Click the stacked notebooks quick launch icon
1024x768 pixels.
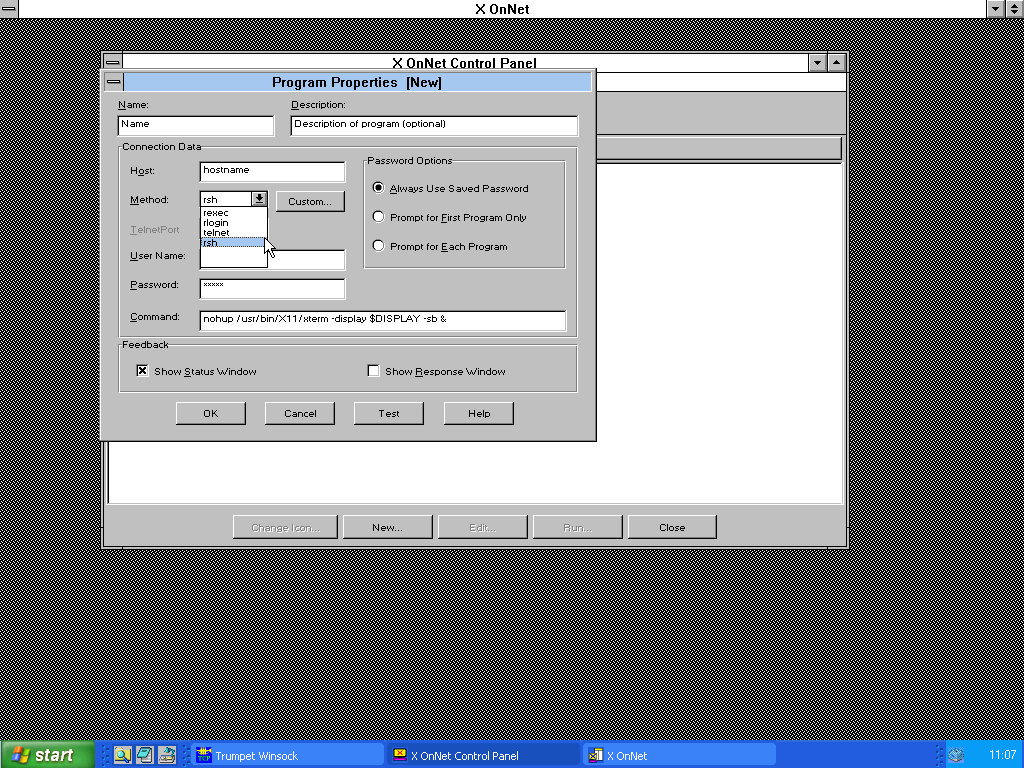pyautogui.click(x=144, y=755)
